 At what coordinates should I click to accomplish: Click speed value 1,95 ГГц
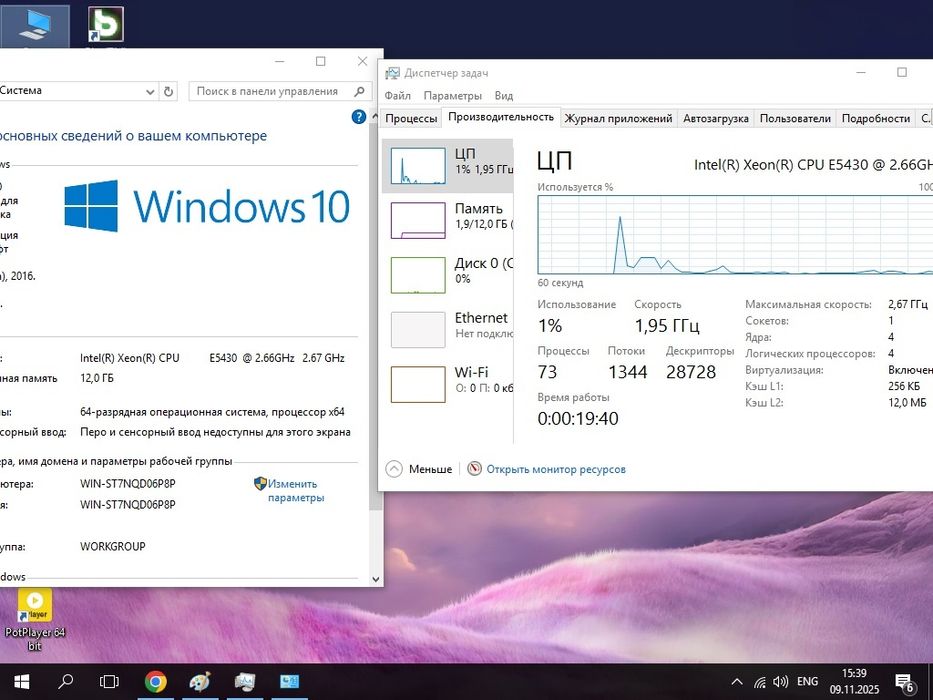[666, 326]
